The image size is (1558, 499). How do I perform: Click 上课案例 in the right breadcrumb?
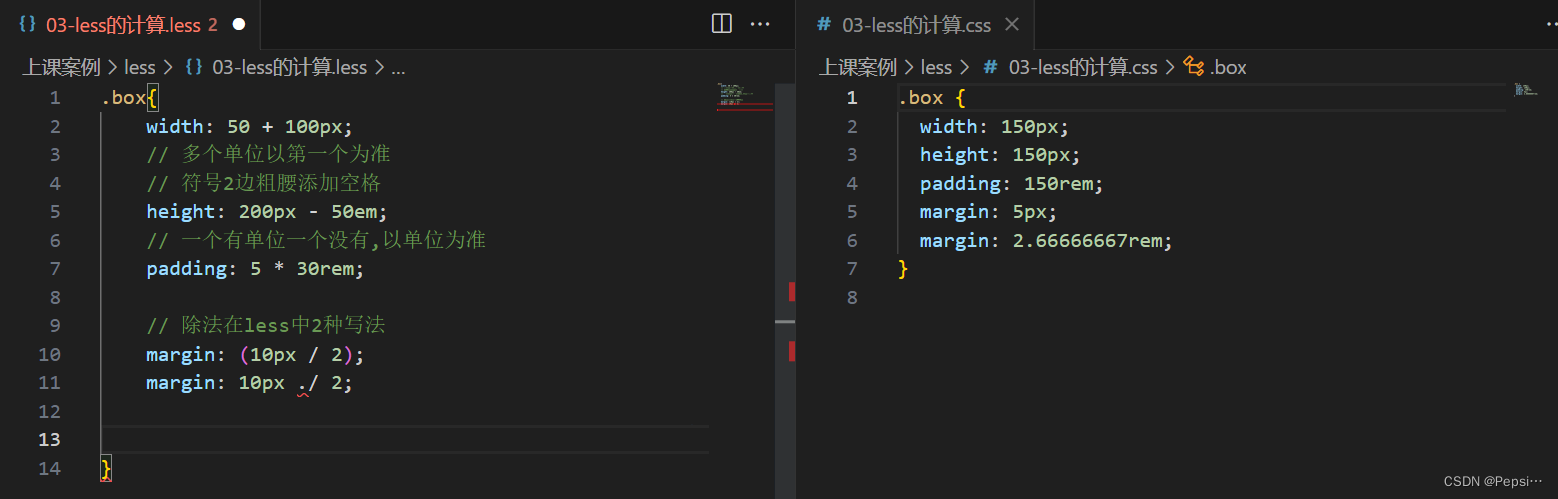click(x=858, y=67)
